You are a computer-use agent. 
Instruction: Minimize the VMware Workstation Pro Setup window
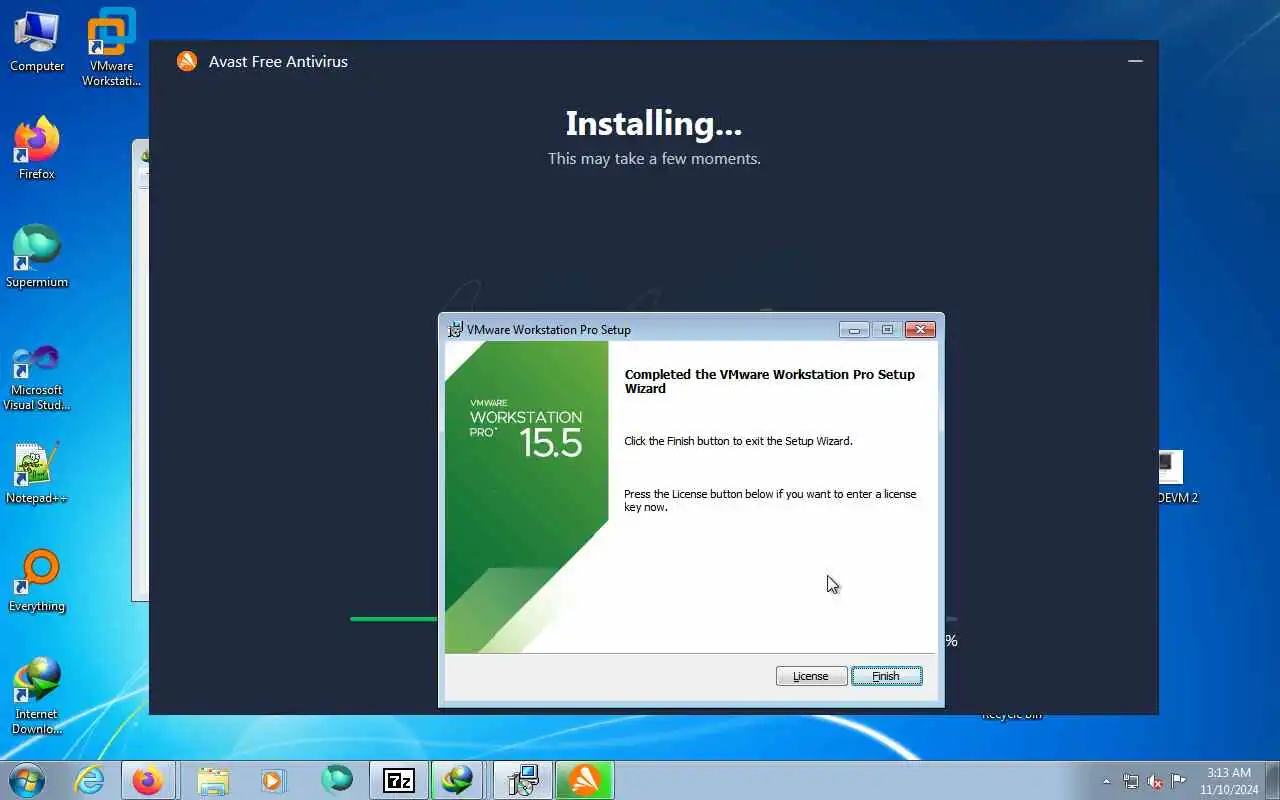coord(854,330)
